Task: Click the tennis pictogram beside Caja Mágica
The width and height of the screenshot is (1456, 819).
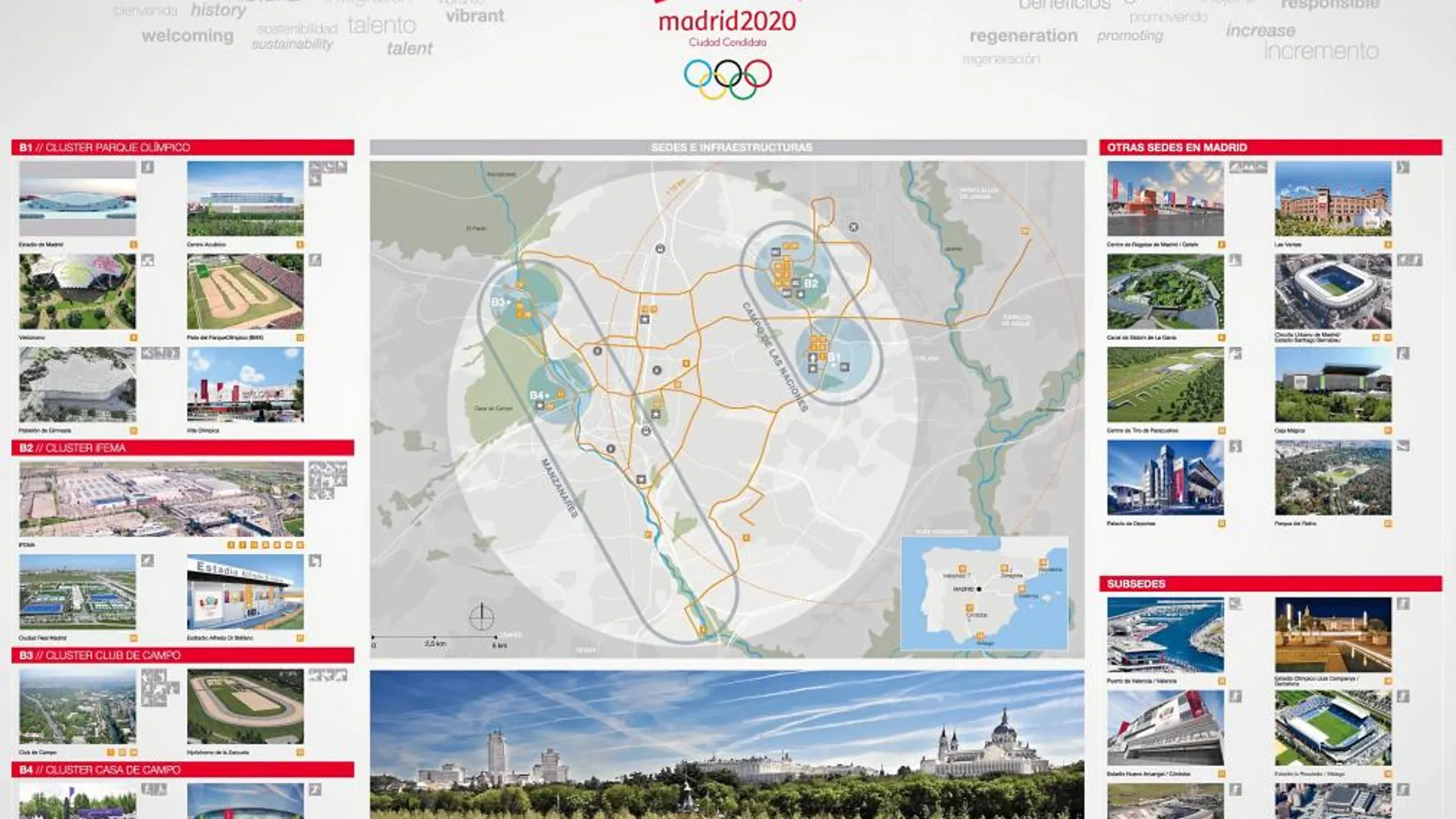Action: 1403,353
